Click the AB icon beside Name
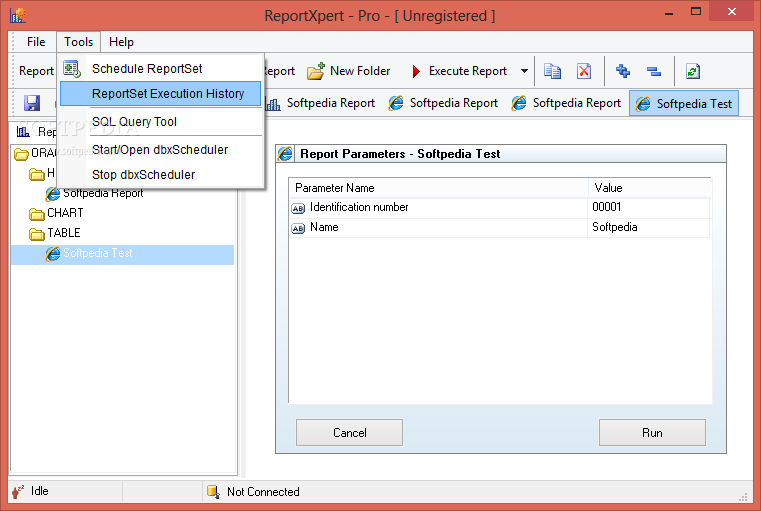The image size is (761, 511). click(x=298, y=228)
